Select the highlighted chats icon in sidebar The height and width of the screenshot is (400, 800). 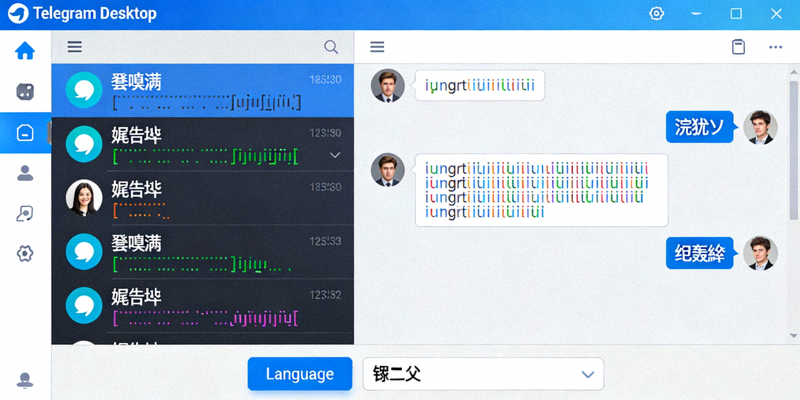(25, 133)
